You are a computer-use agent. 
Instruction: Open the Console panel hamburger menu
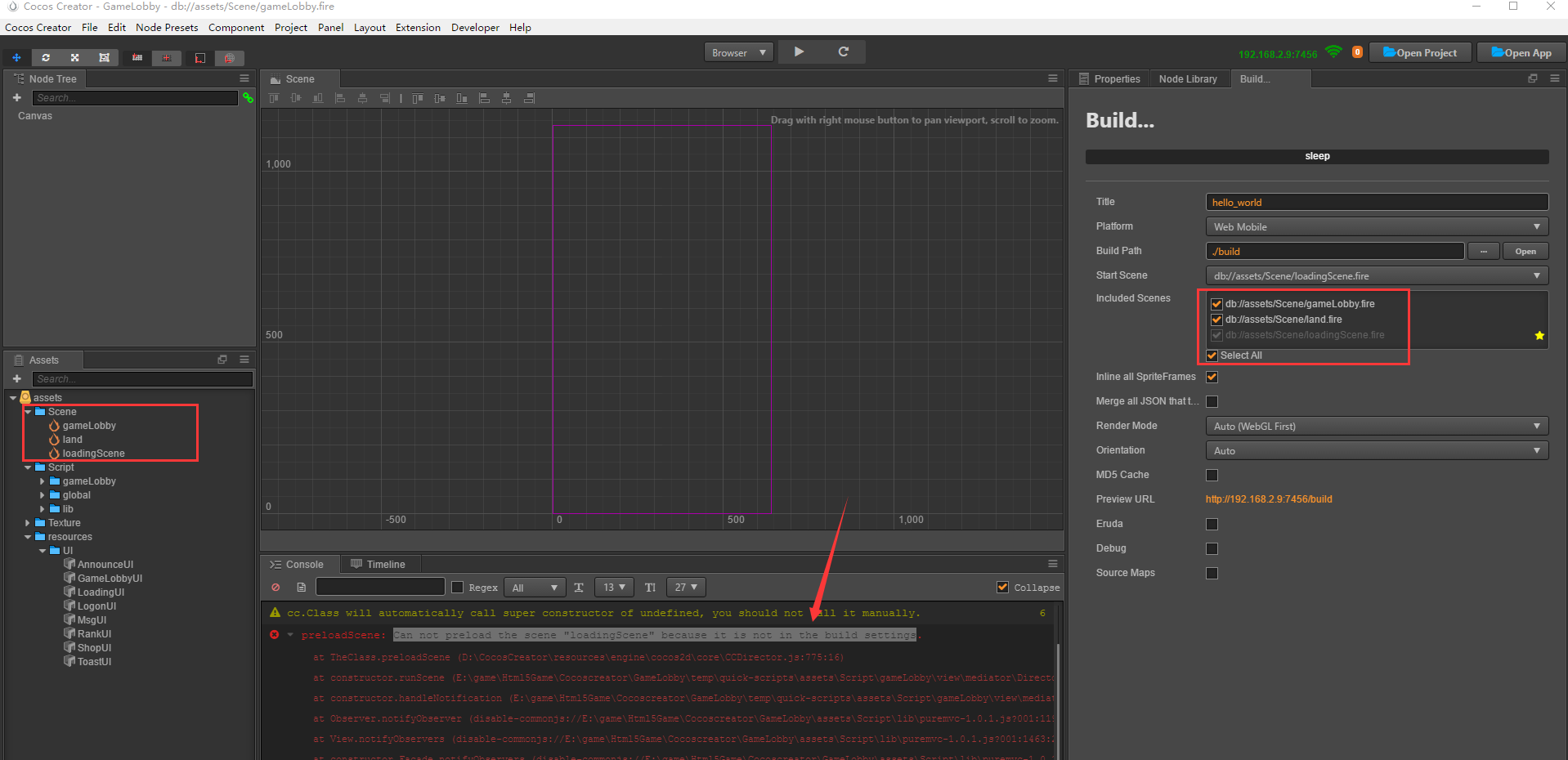pos(1053,564)
